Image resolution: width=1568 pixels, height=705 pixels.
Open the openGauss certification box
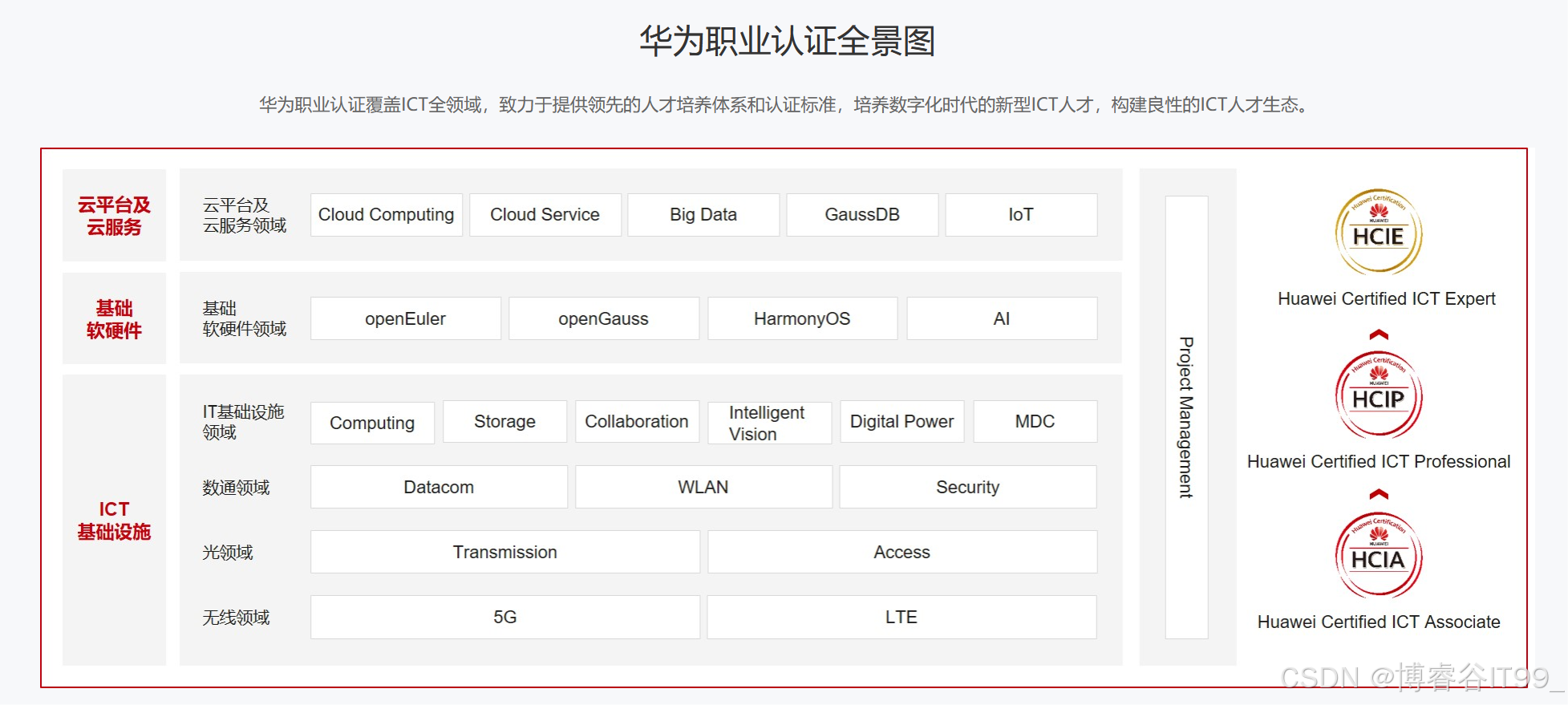click(x=604, y=318)
